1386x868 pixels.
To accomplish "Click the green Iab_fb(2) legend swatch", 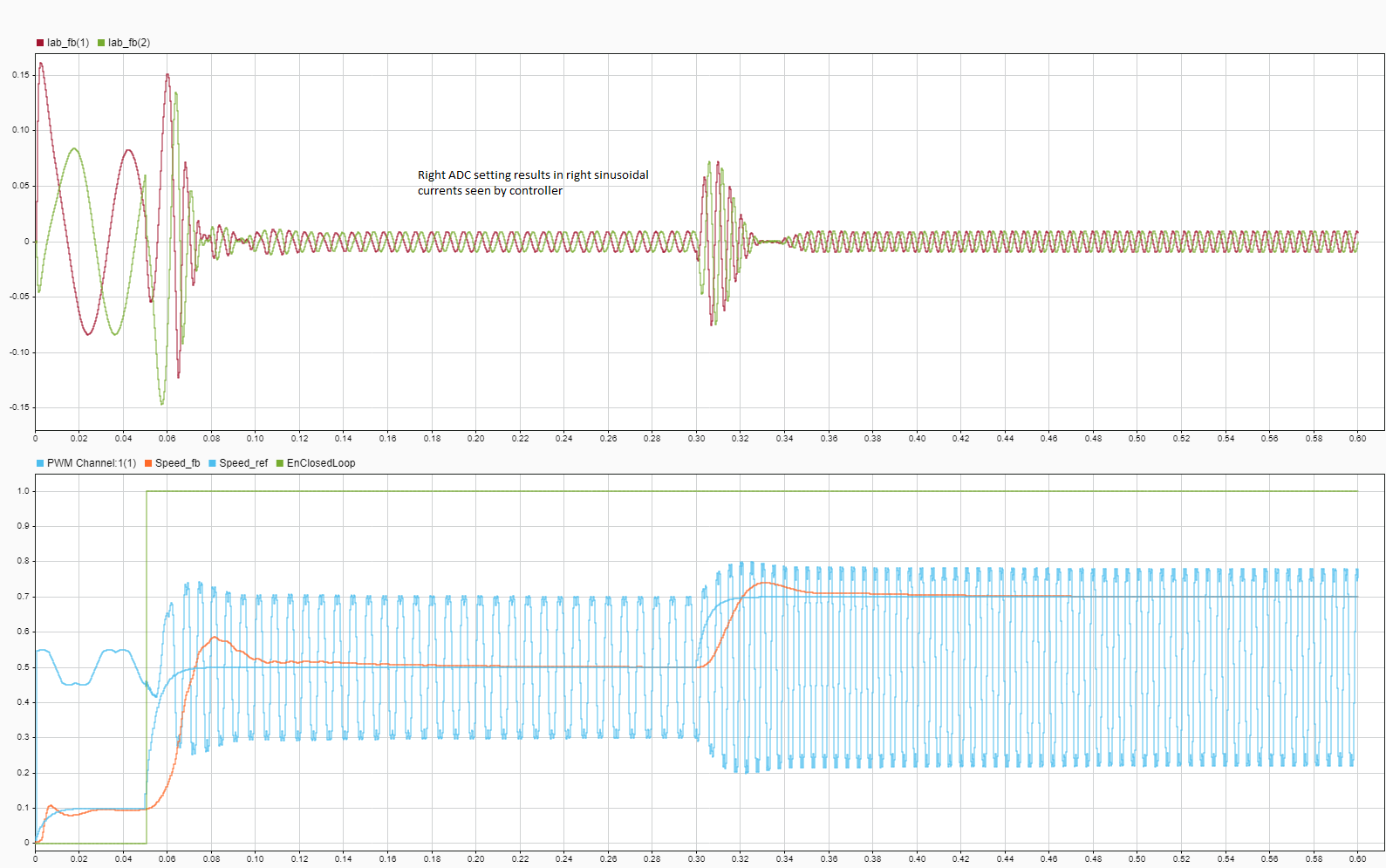I will click(x=101, y=43).
